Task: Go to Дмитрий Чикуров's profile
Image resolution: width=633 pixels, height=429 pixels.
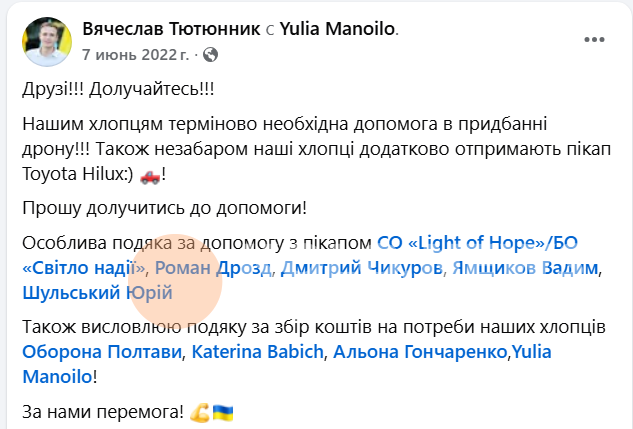Action: 361,267
